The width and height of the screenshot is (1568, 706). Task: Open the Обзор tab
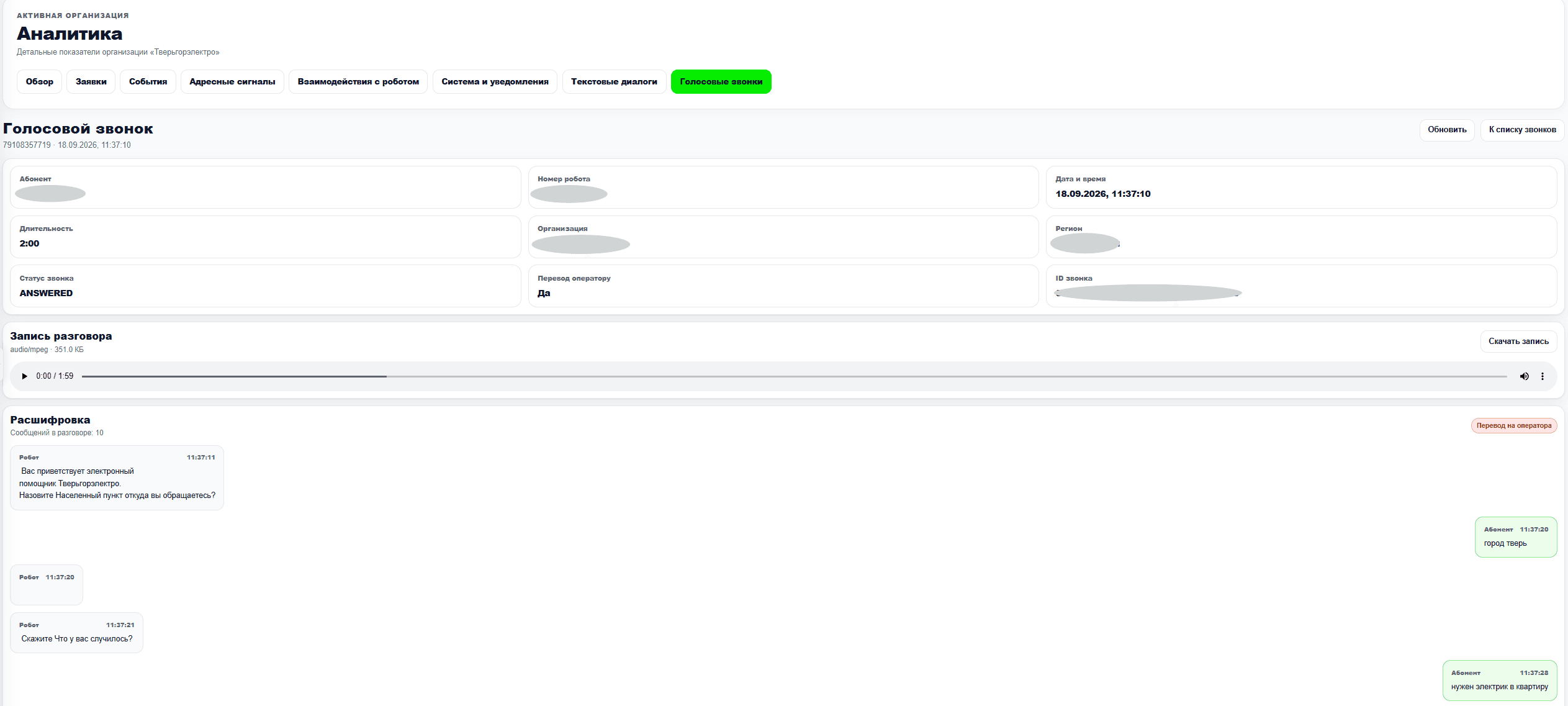click(x=40, y=82)
